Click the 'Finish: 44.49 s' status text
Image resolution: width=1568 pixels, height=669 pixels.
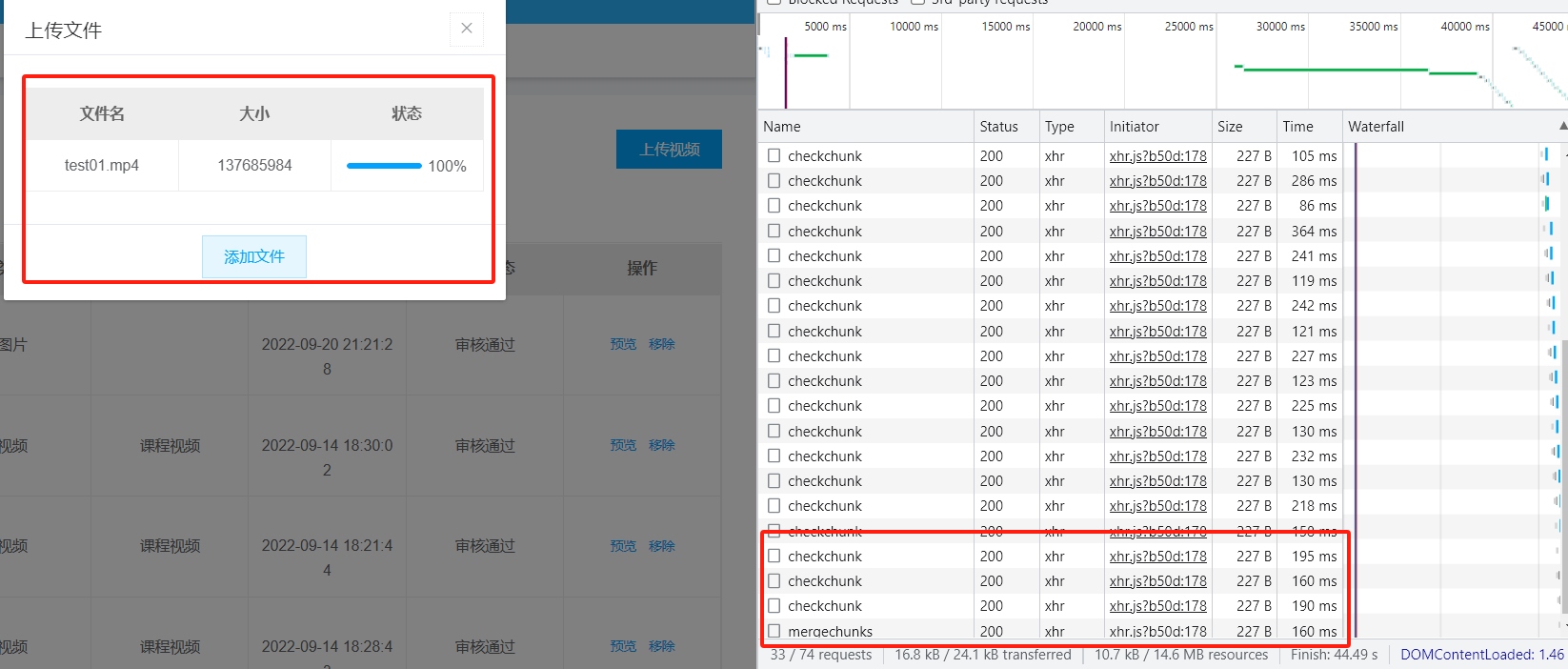(x=1334, y=655)
